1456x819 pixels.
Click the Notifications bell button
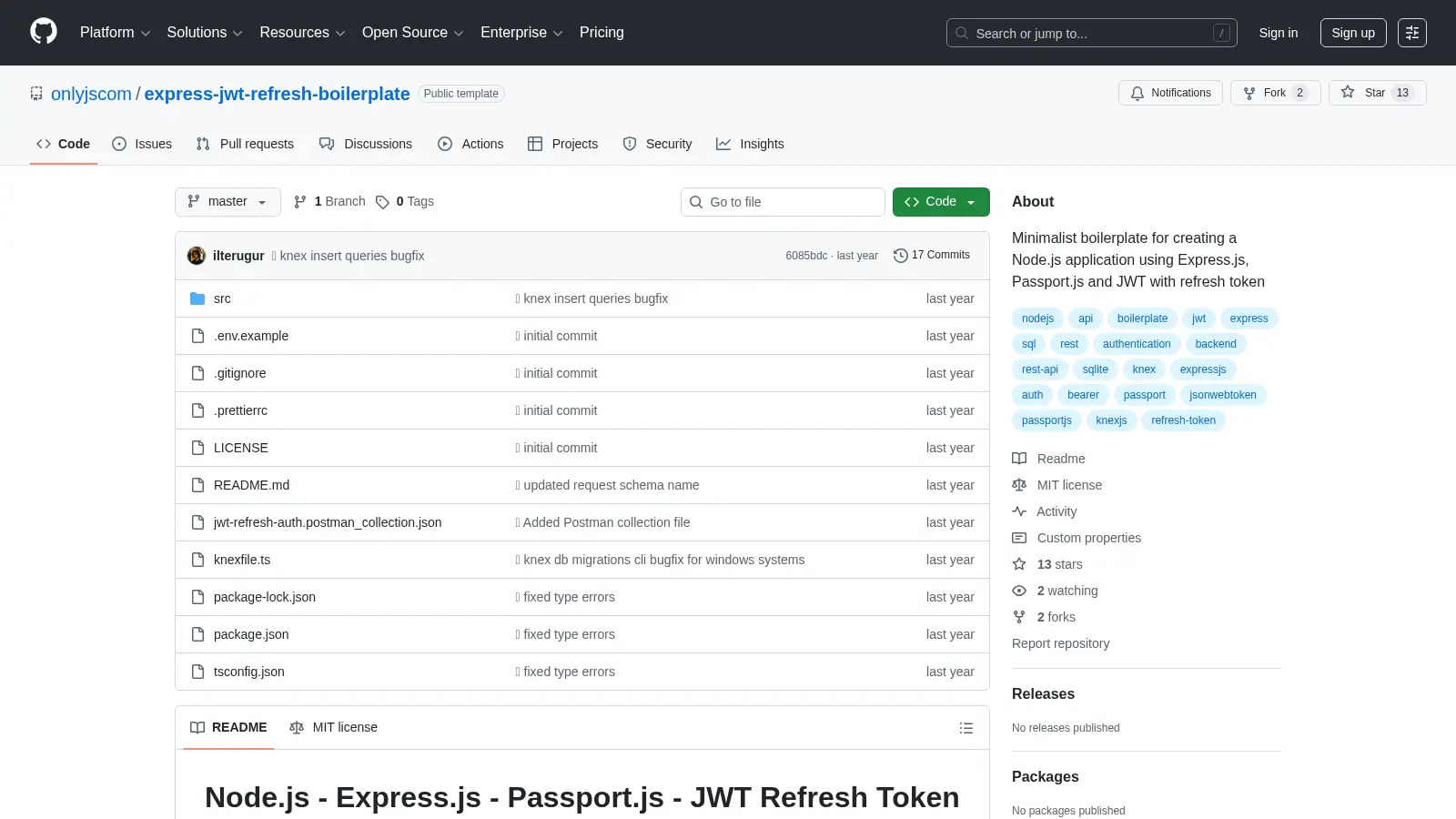pos(1170,93)
